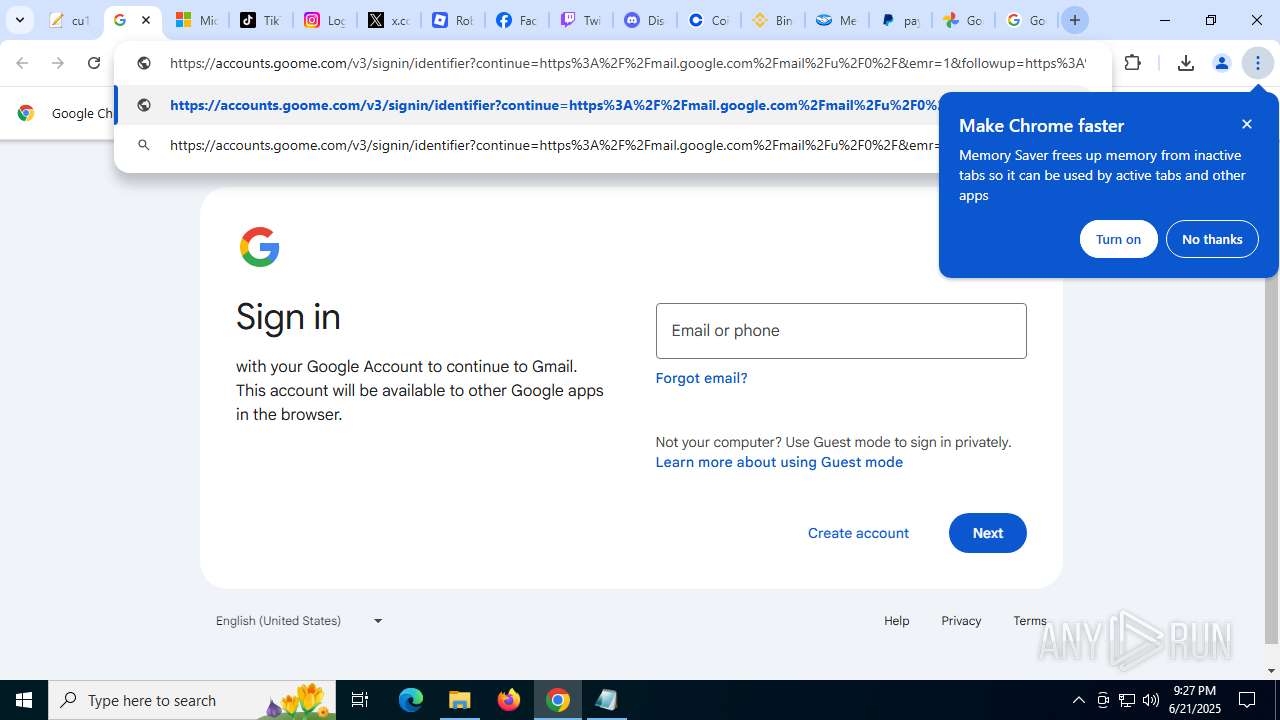Close the active Google sign-in tab

click(146, 20)
